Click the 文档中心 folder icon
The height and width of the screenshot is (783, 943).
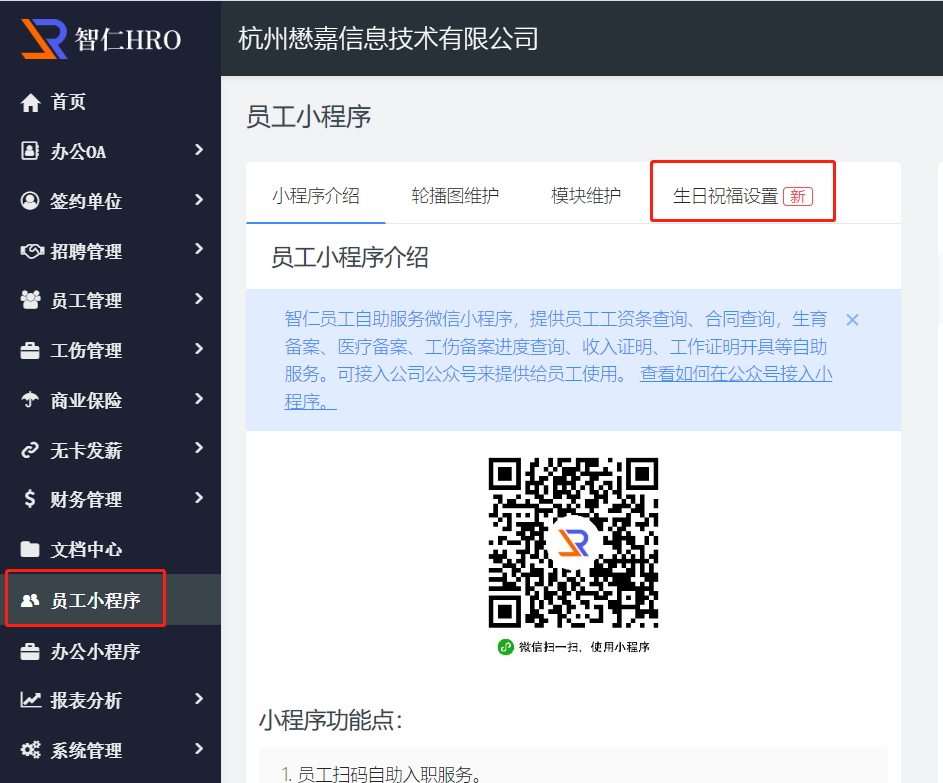(30, 549)
